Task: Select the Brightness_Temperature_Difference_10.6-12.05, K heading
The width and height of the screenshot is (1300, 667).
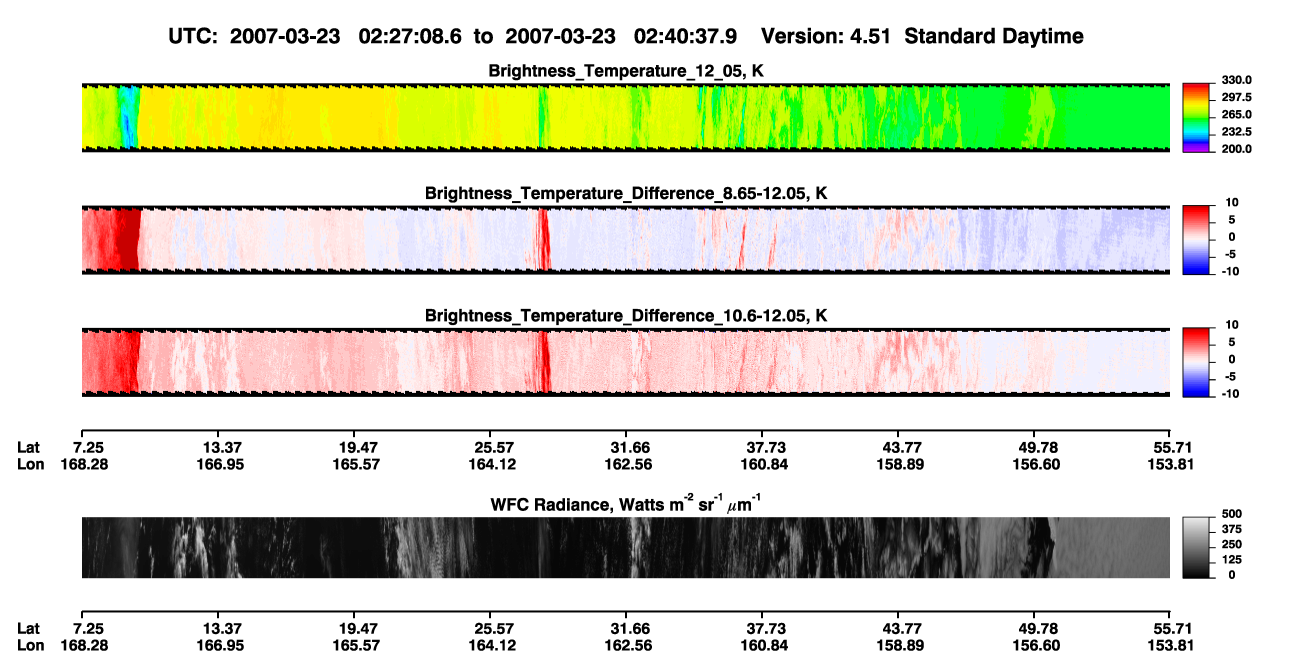Action: tap(627, 315)
